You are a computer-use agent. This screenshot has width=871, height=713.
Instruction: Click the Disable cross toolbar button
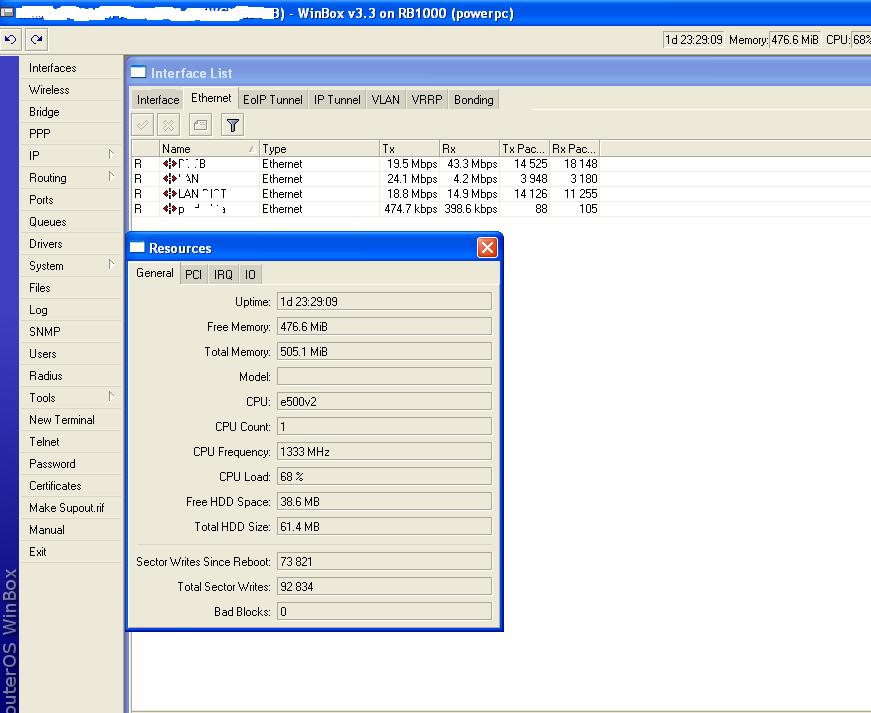pyautogui.click(x=168, y=125)
